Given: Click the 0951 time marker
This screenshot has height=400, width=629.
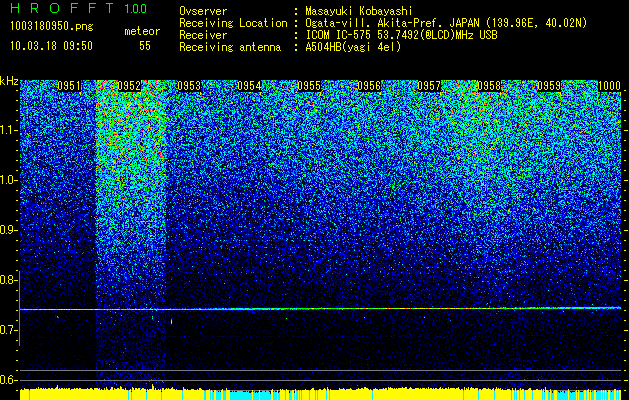Looking at the screenshot, I should (69, 86).
